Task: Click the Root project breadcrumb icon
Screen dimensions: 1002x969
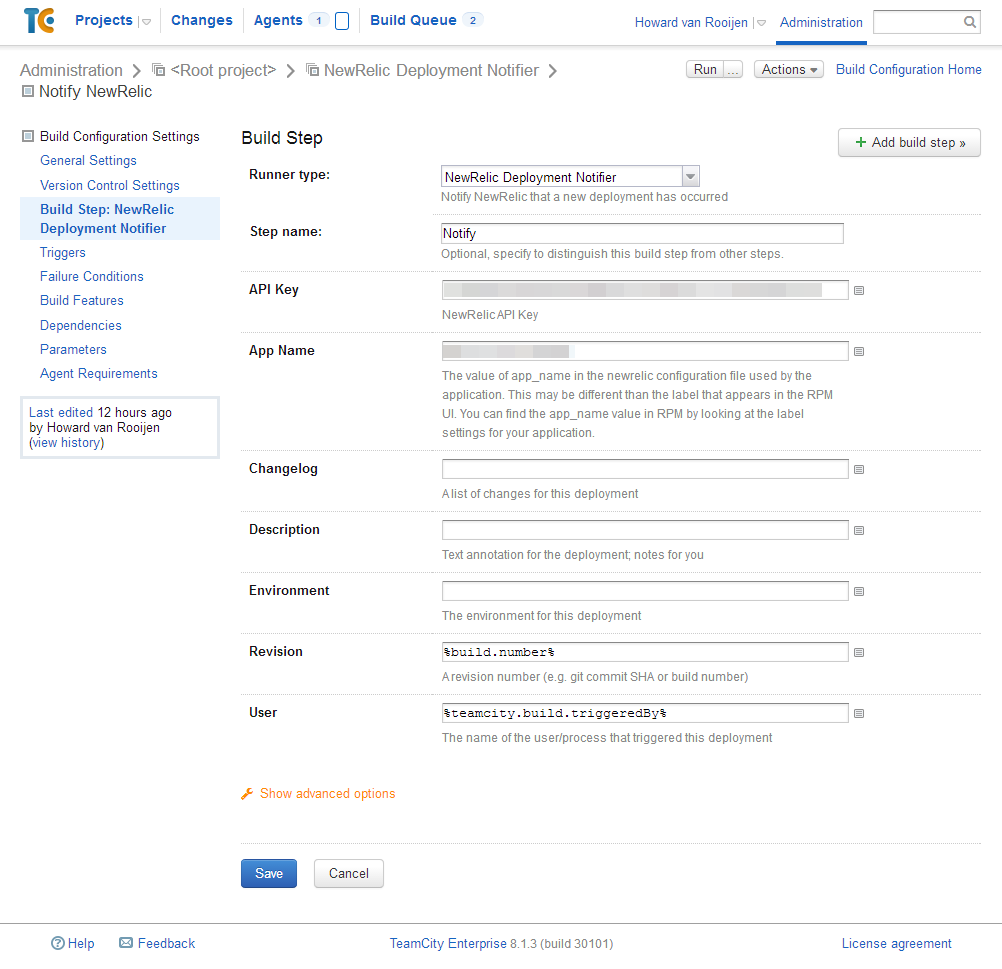Action: (x=158, y=69)
